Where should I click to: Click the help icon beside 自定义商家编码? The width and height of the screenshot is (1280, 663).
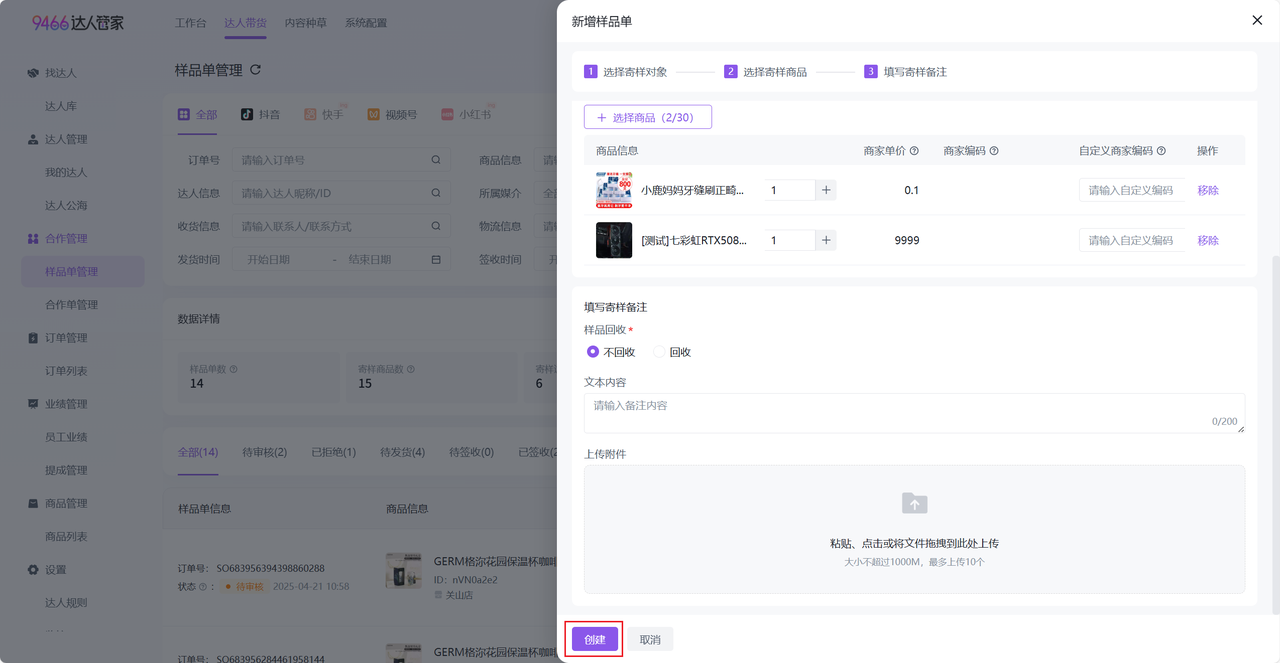click(1161, 151)
